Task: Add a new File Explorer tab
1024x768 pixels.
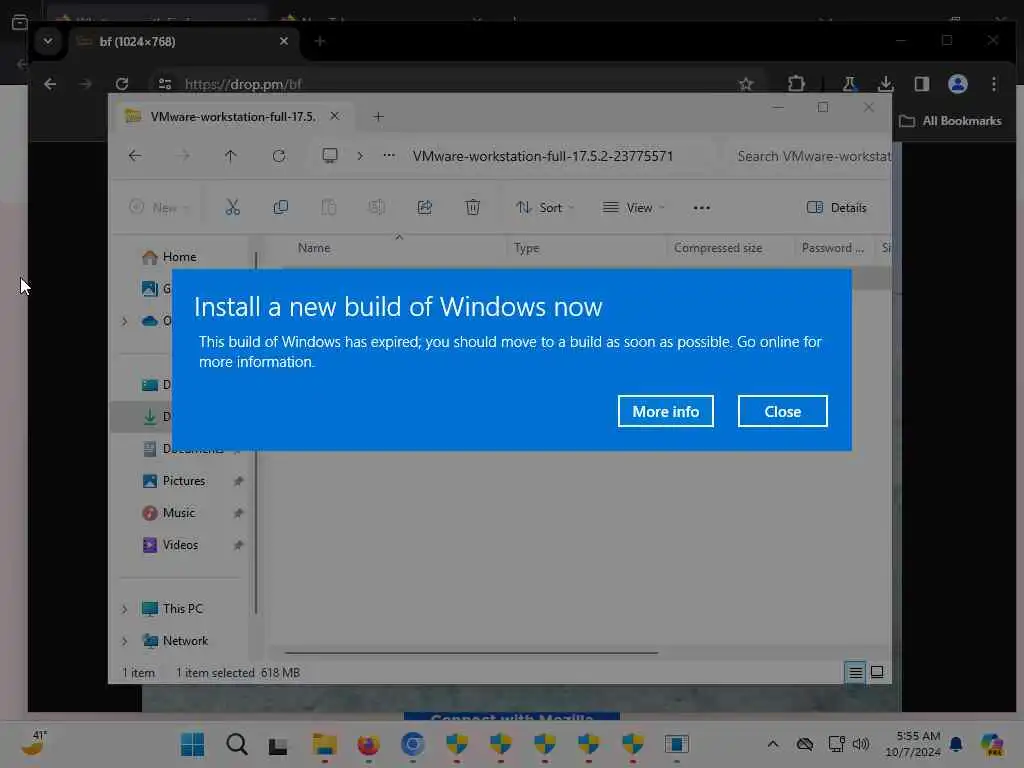Action: coord(378,116)
